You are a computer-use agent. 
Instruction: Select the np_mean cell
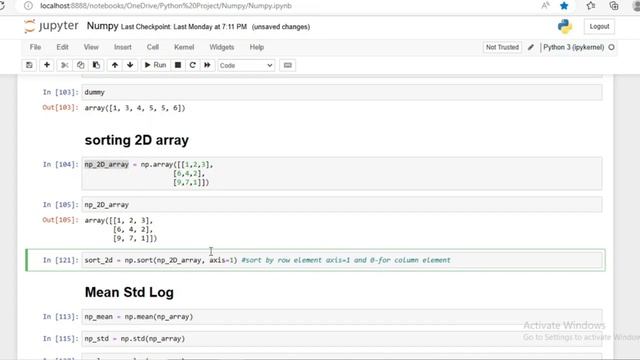click(x=342, y=317)
